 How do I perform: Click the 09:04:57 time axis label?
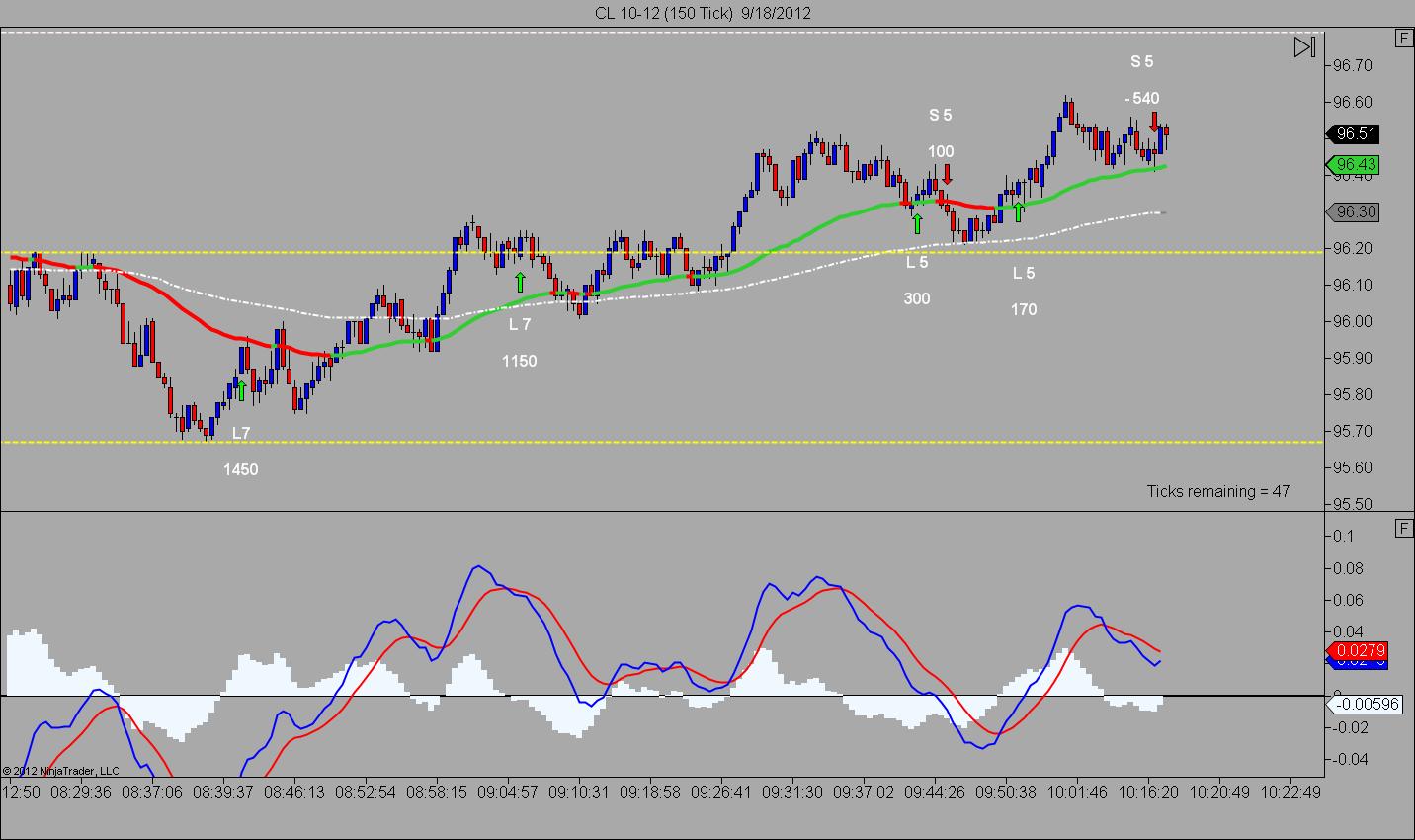tap(508, 792)
